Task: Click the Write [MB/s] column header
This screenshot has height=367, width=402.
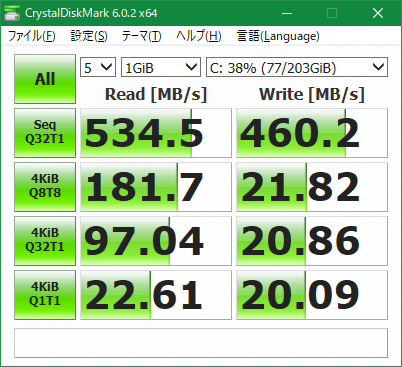Action: point(312,94)
